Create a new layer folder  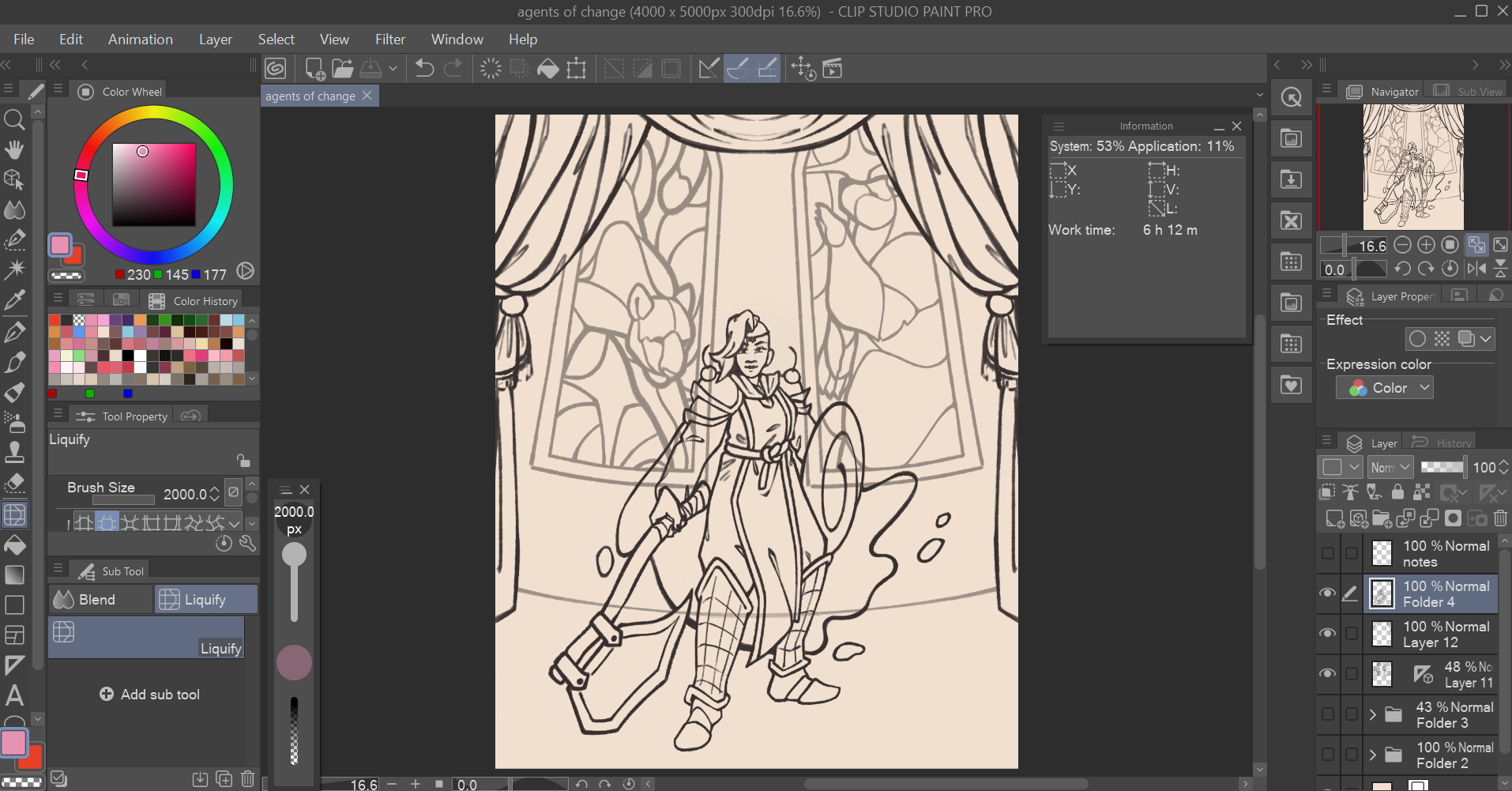(x=1382, y=518)
